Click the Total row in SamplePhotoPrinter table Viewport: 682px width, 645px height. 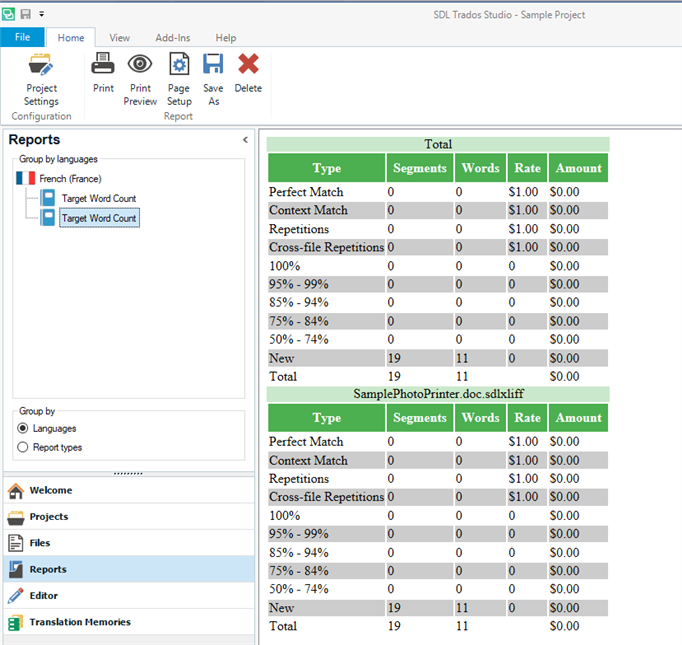pyautogui.click(x=438, y=626)
